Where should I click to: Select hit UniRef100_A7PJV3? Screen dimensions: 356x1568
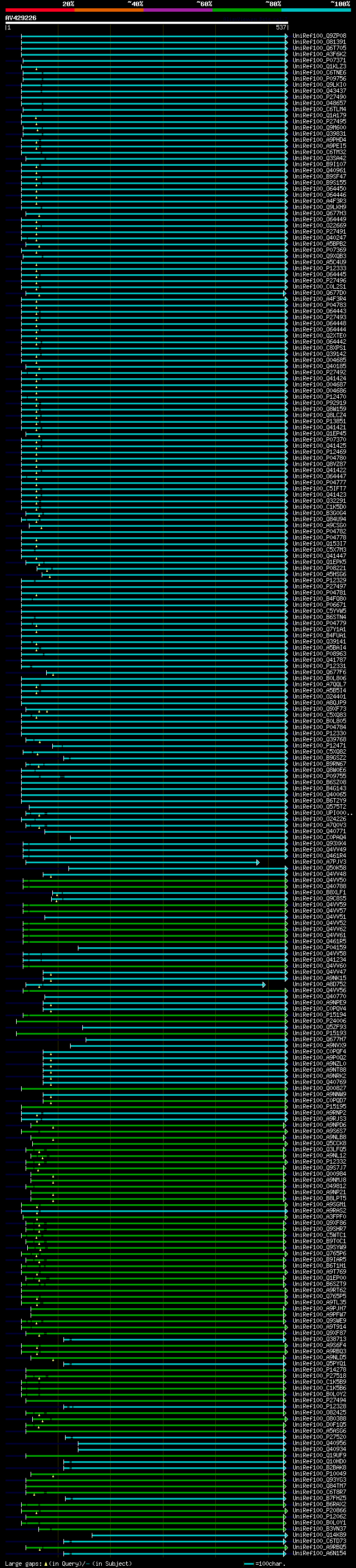[319, 862]
